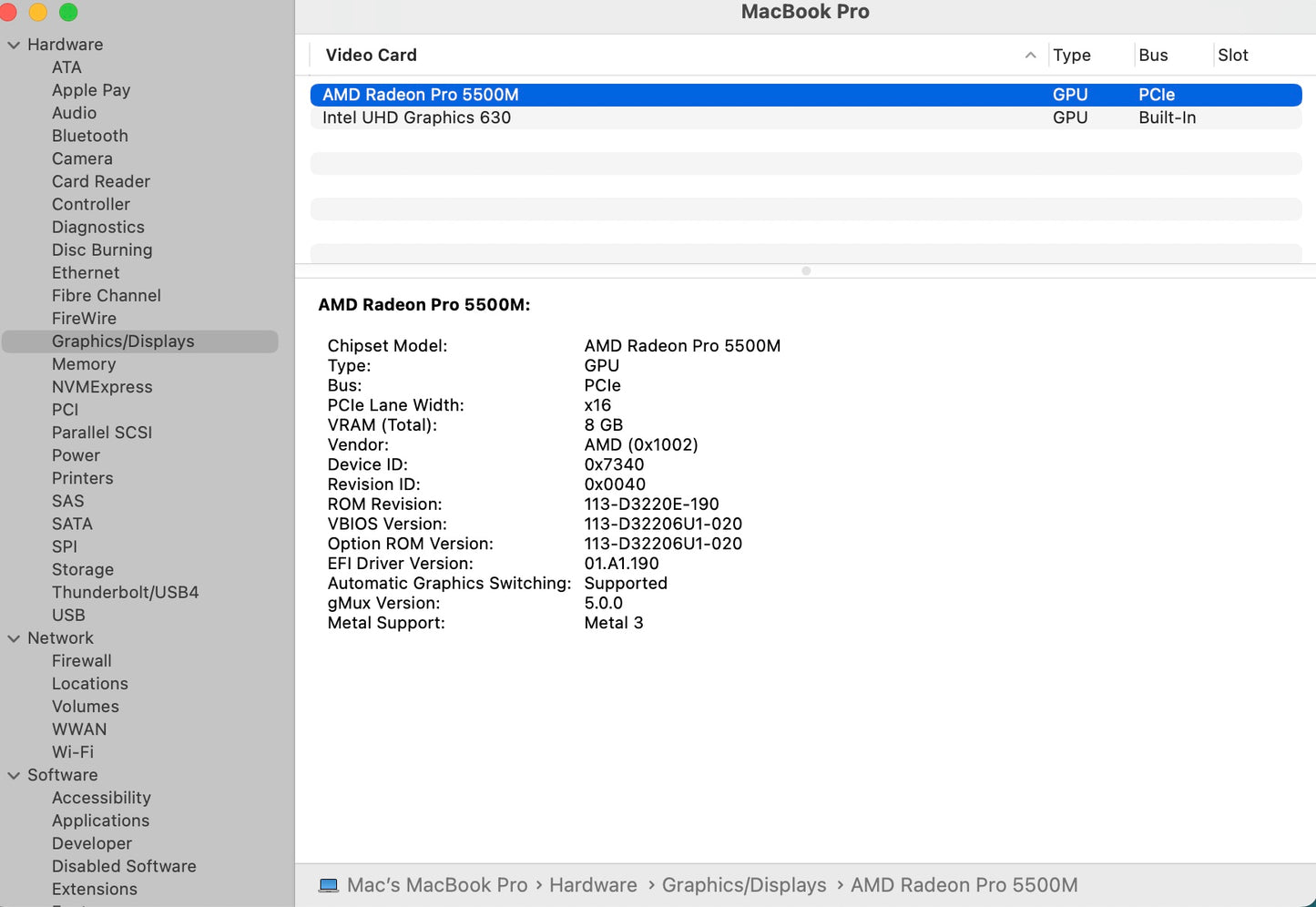Click the sort arrow in the Video Card header
The height and width of the screenshot is (907, 1316).
tap(1030, 55)
